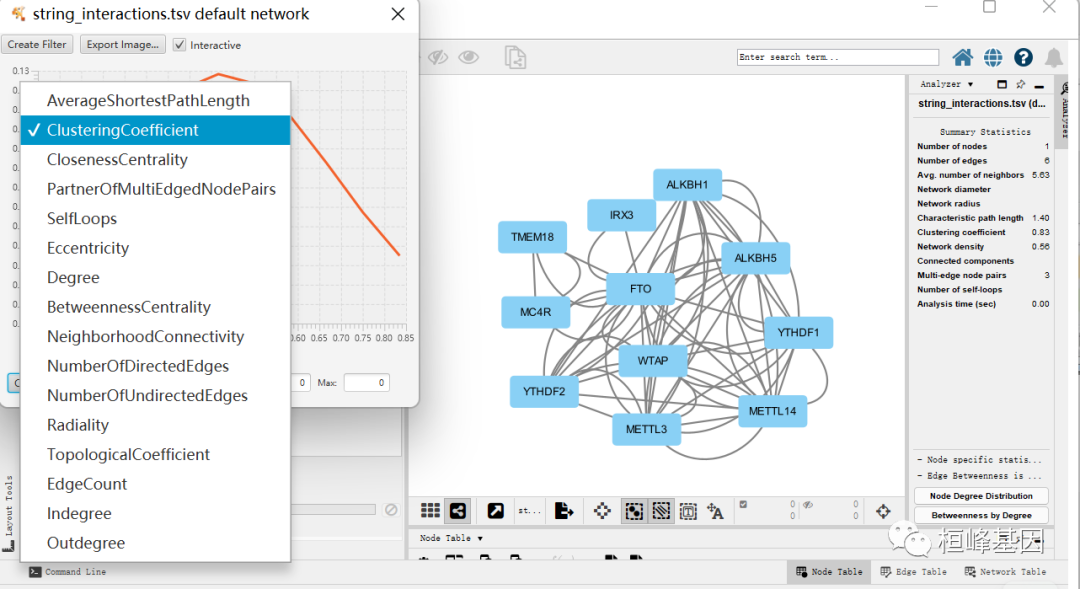Screen dimensions: 1080x589
Task: Select Indegree option
Action: (x=156, y=514)
